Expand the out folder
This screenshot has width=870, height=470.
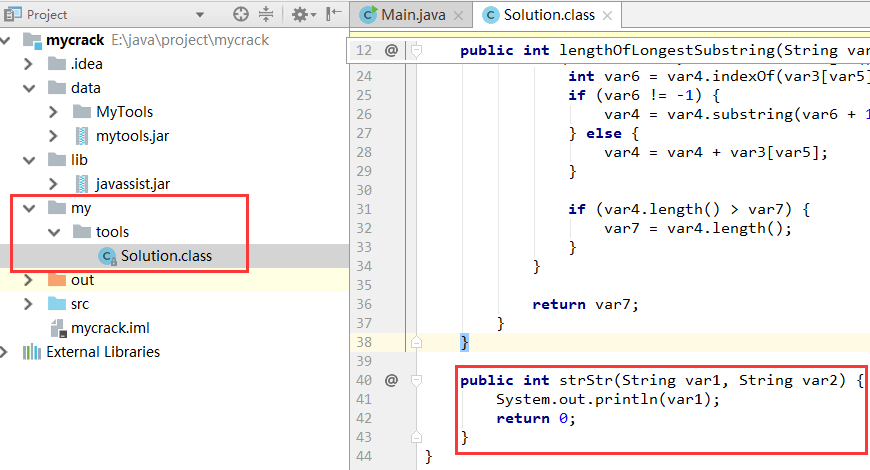[x=29, y=280]
